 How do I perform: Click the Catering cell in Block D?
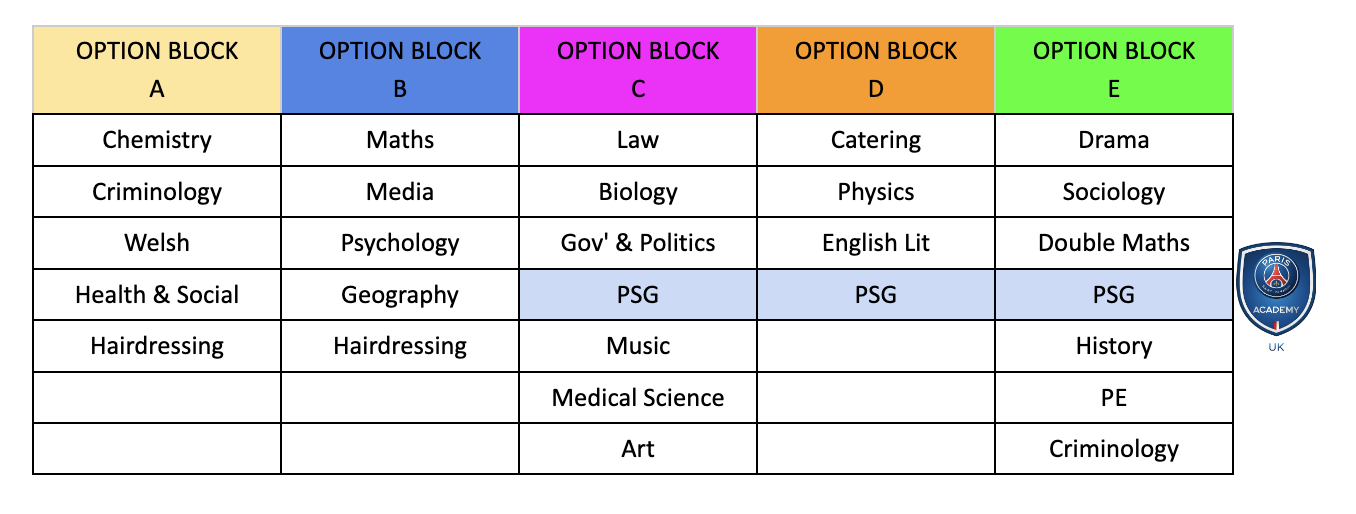pos(876,140)
